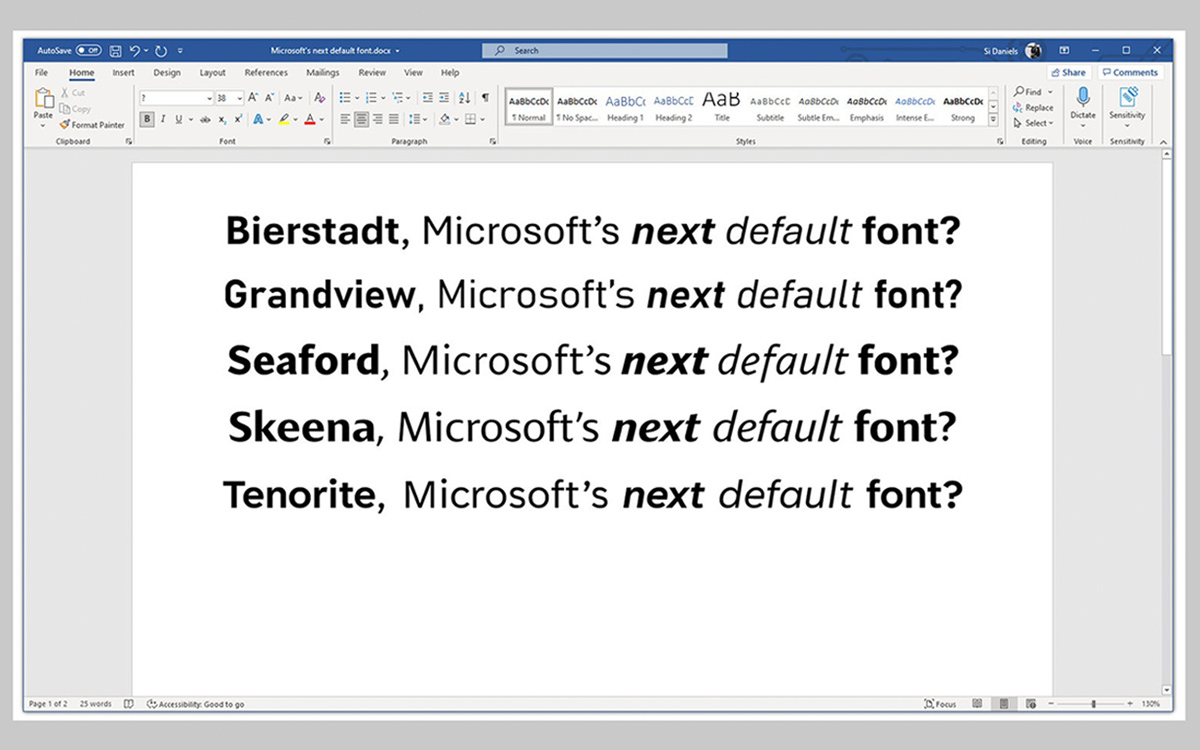Viewport: 1200px width, 750px height.
Task: Click the Cut button
Action: tap(73, 93)
